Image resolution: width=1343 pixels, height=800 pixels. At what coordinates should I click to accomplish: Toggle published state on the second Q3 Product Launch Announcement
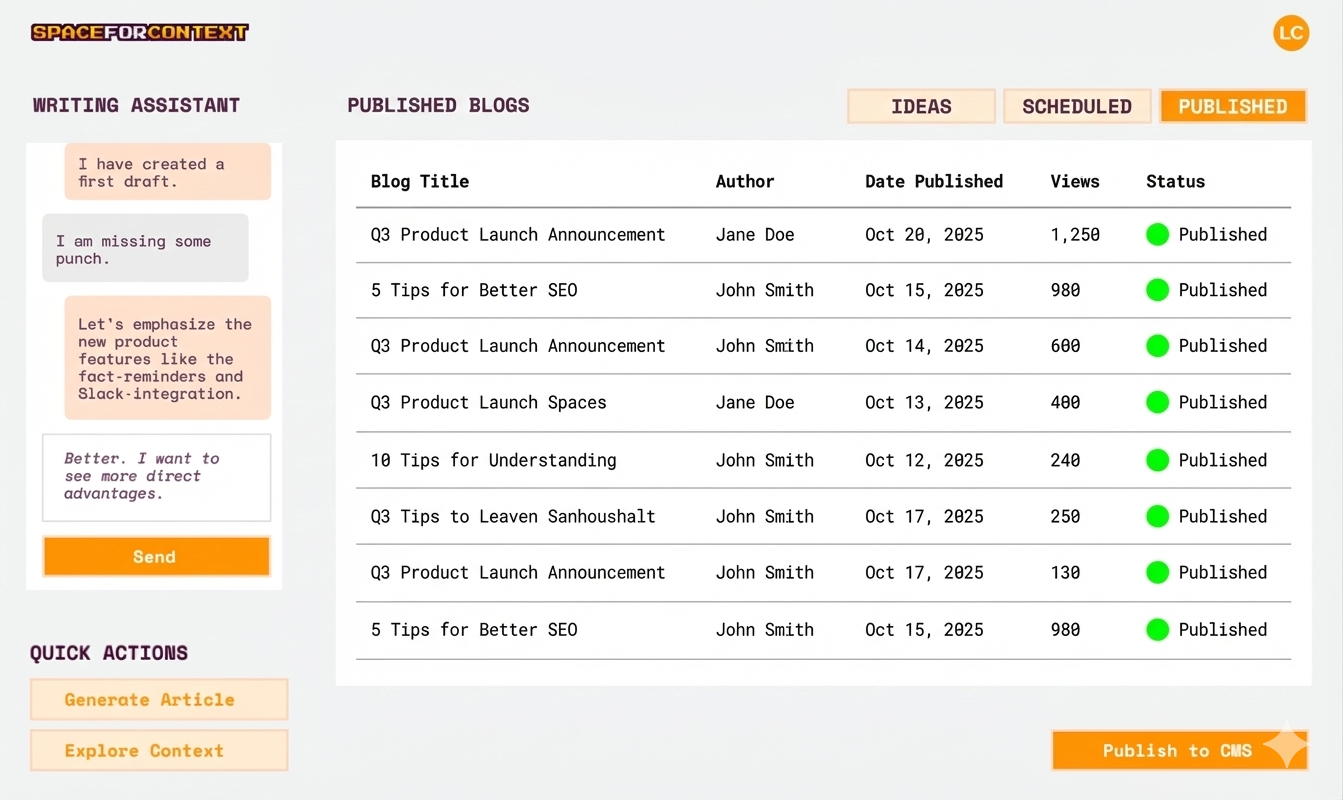coord(1157,346)
